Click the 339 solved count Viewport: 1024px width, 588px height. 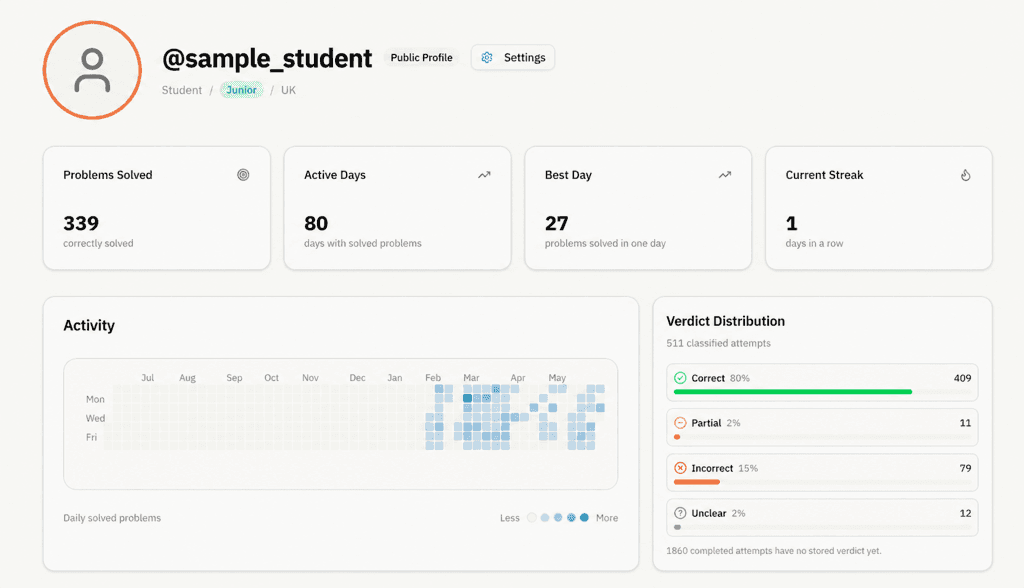point(81,223)
